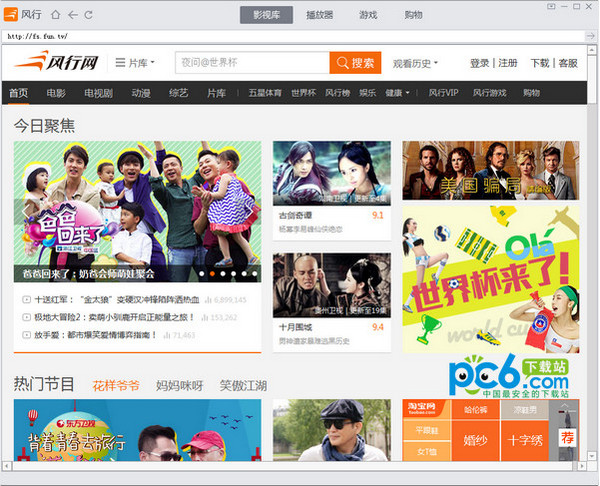600x486 pixels.
Task: Open the 电视剧 navigation tab
Action: point(98,93)
